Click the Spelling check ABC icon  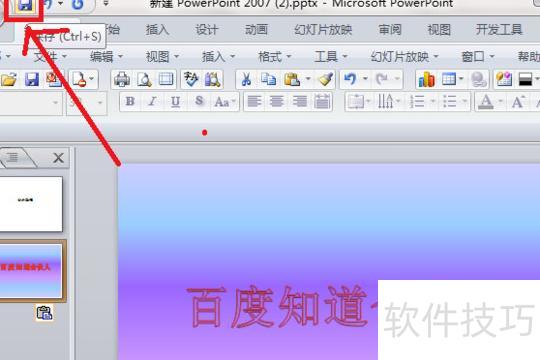coord(191,80)
